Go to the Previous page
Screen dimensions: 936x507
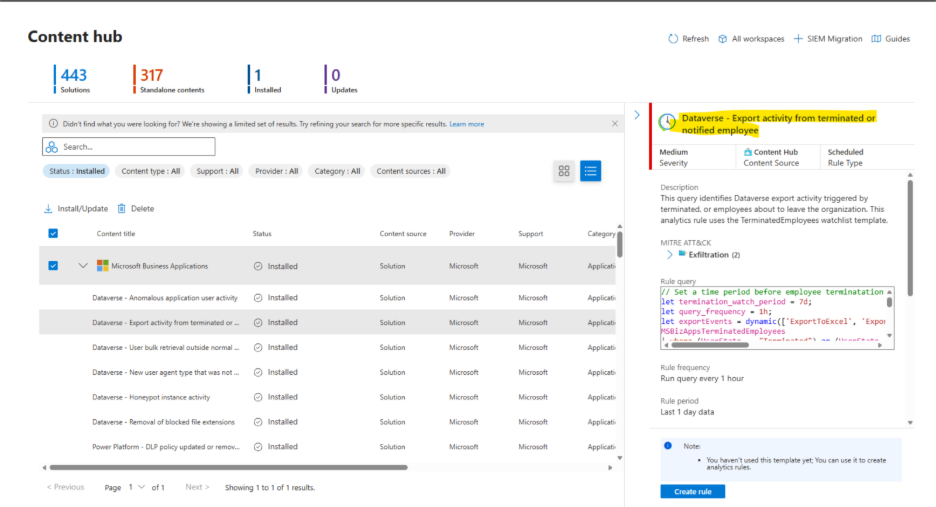(66, 487)
